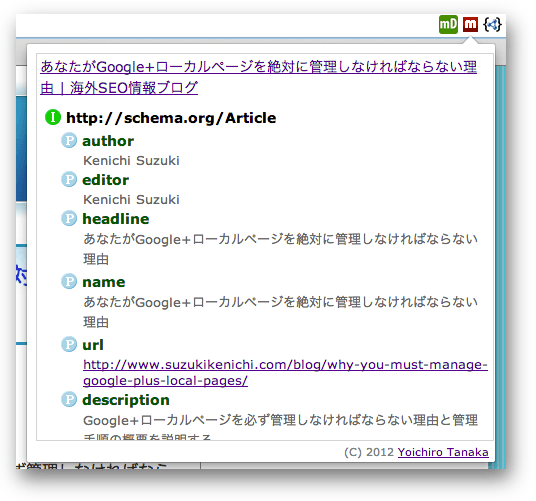This screenshot has width=536, height=501.
Task: Click the Kenichi Suzuki value under editor
Action: coord(131,199)
